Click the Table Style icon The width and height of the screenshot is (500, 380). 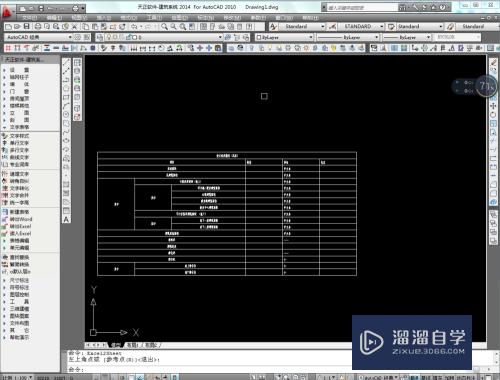391,26
